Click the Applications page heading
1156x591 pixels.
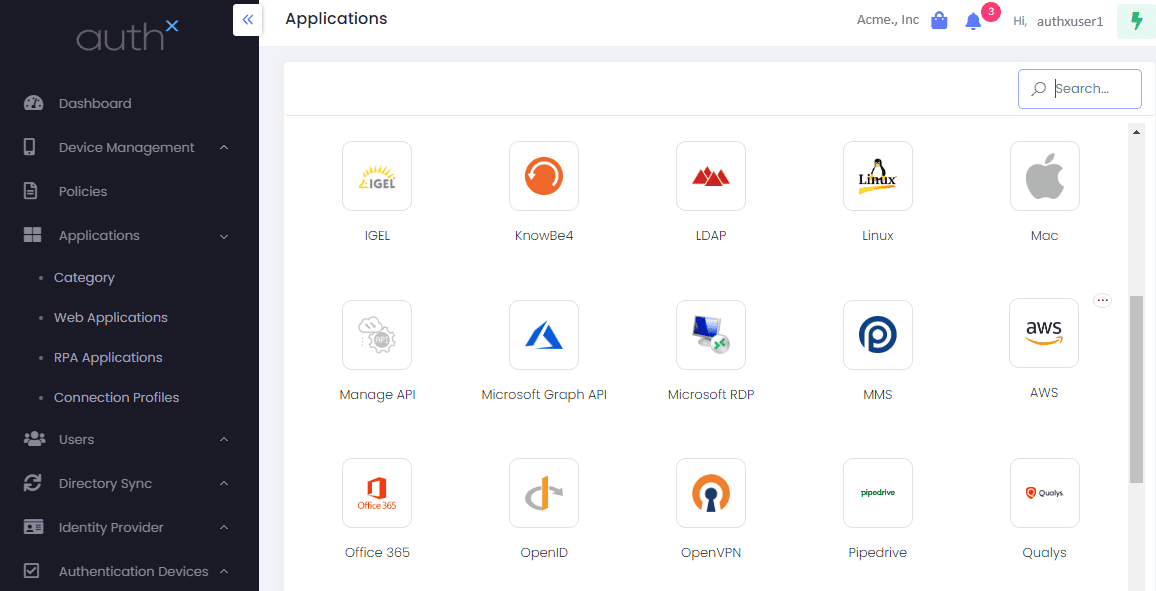pos(336,18)
